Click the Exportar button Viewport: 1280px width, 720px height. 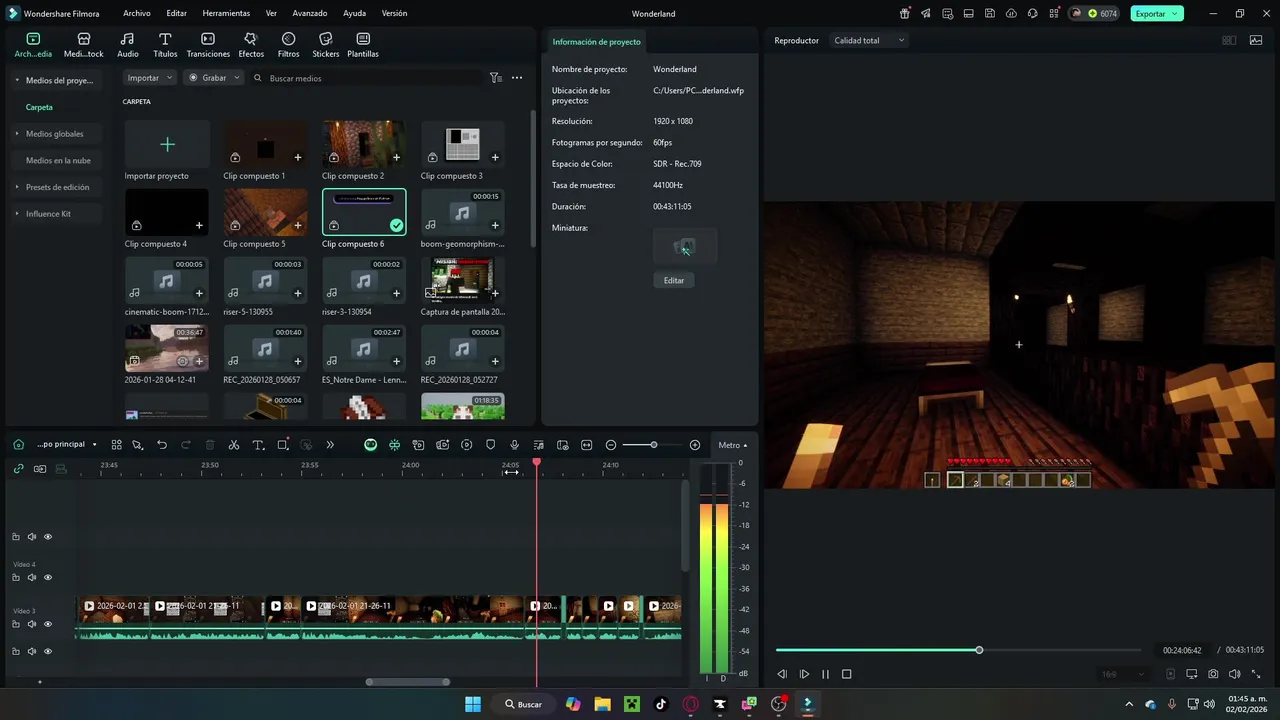coord(1157,14)
